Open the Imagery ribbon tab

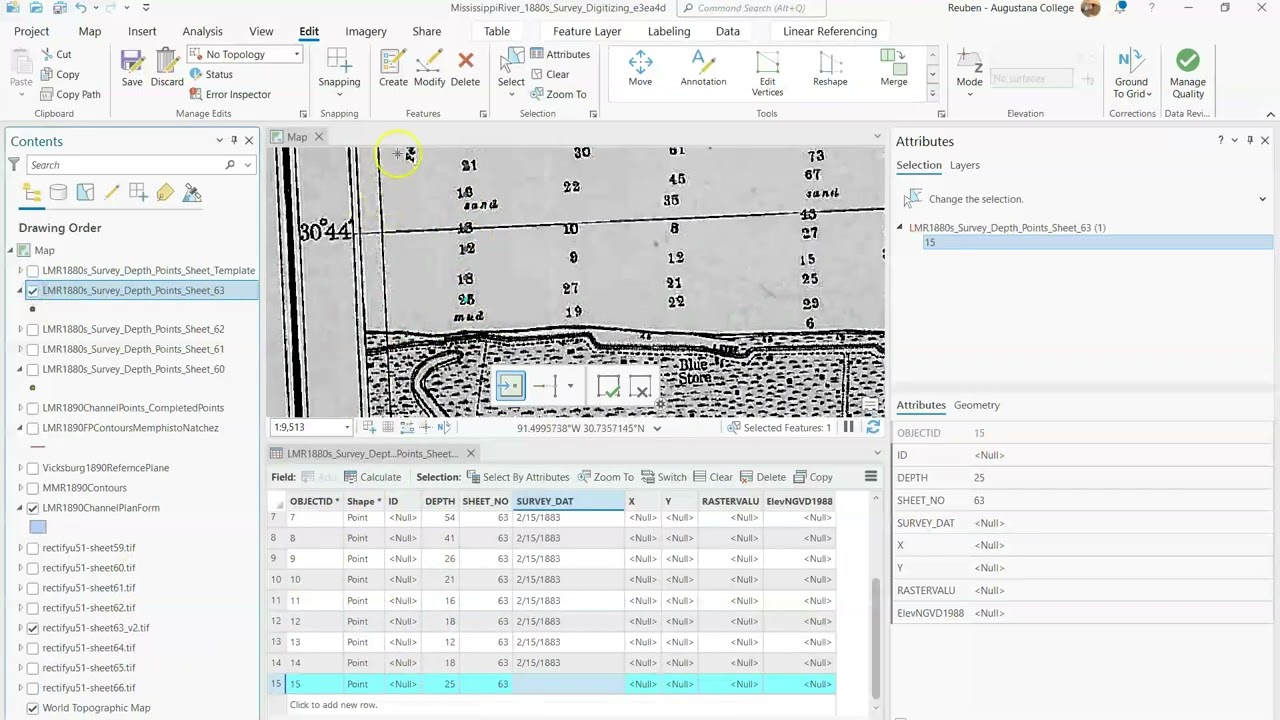(x=366, y=31)
